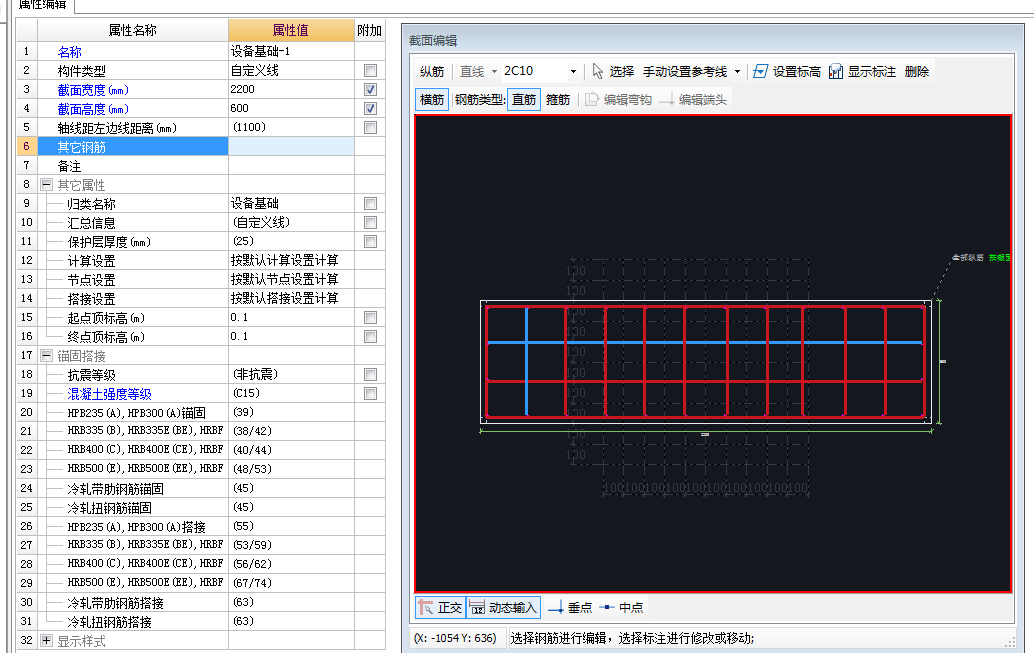This screenshot has width=1034, height=653.
Task: Click the 编辑端头 end edit icon
Action: [x=667, y=100]
